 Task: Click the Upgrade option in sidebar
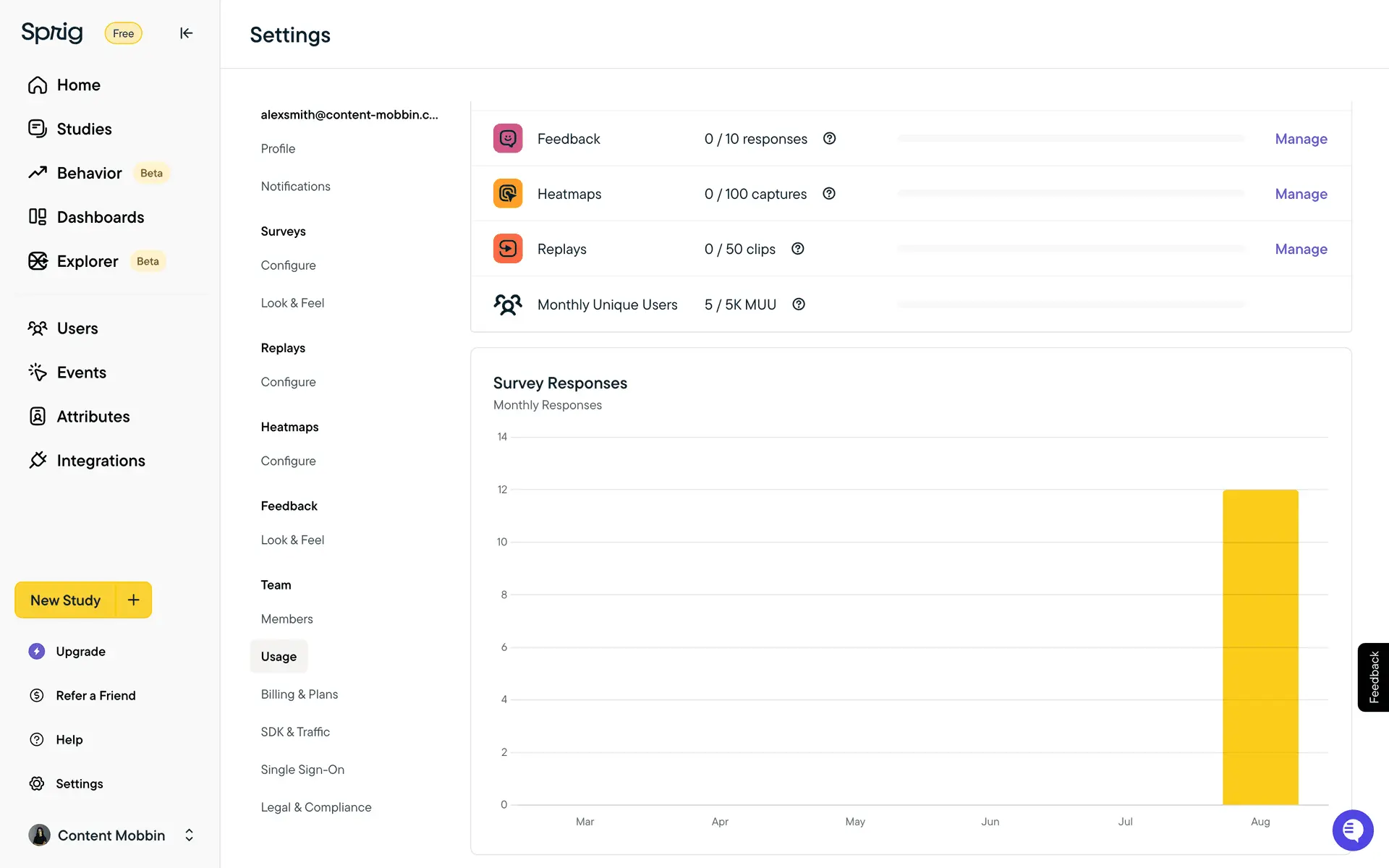(x=80, y=651)
